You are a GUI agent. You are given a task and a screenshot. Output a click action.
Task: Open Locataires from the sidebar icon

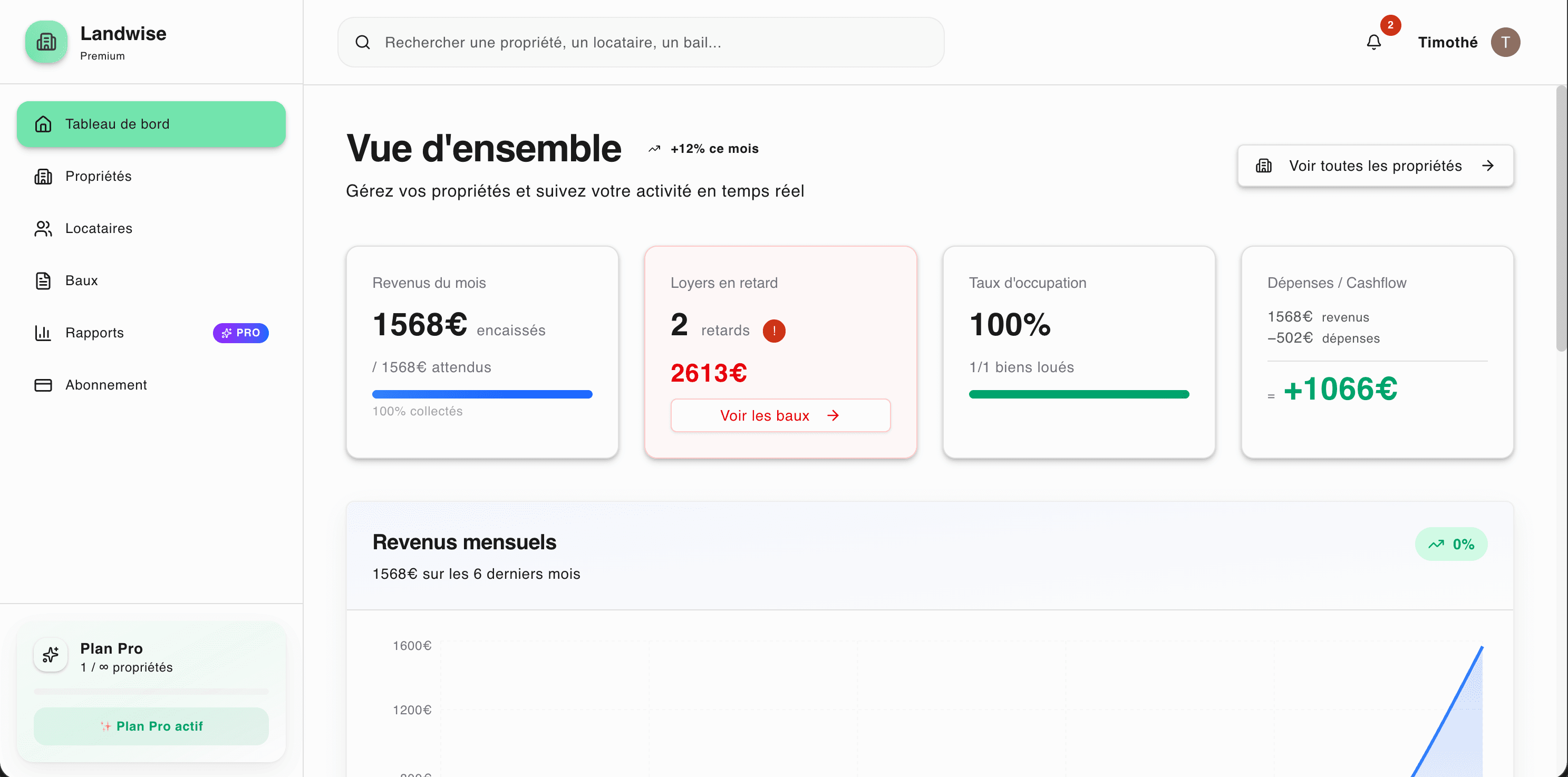tap(43, 228)
